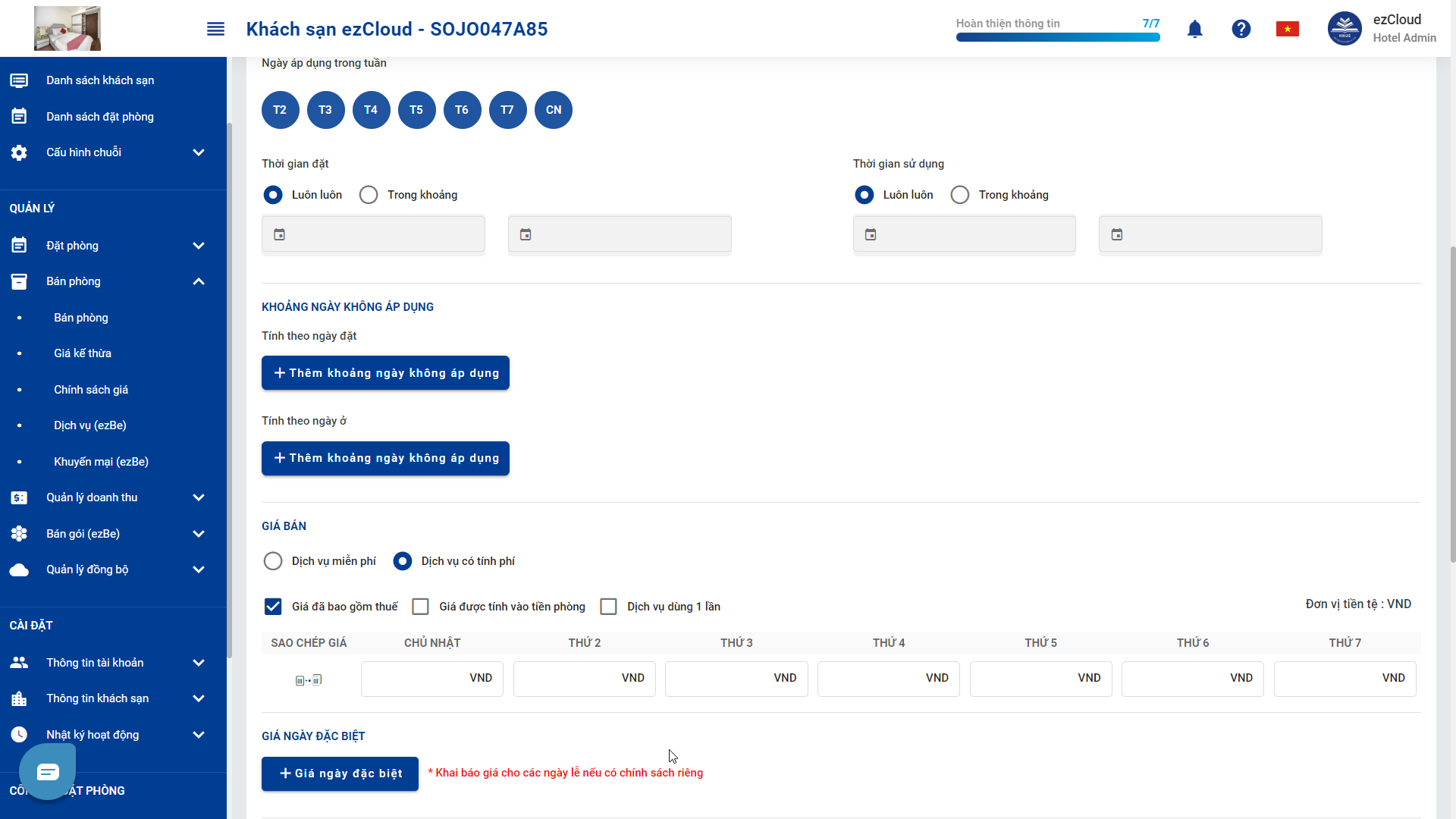Toggle weekday CN

(554, 110)
